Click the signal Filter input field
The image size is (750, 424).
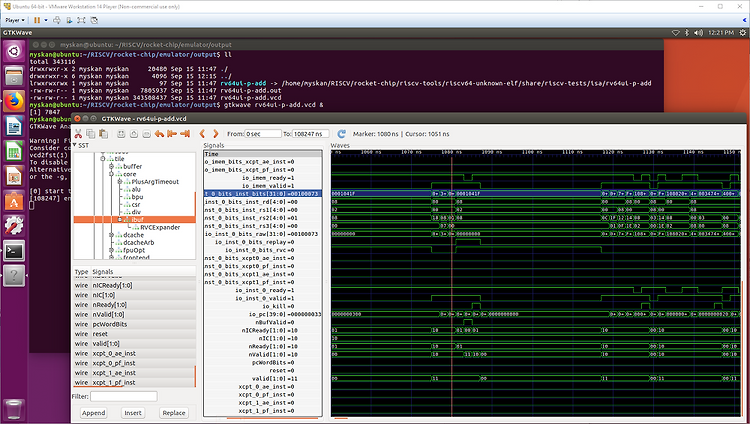click(x=124, y=396)
